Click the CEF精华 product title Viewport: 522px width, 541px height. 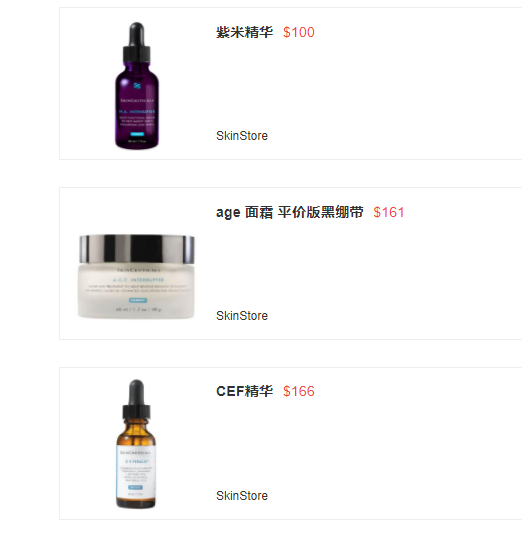(x=244, y=391)
